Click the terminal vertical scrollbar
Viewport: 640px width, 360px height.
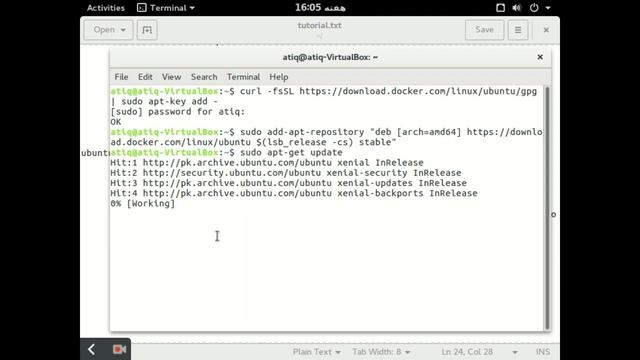tap(547, 208)
